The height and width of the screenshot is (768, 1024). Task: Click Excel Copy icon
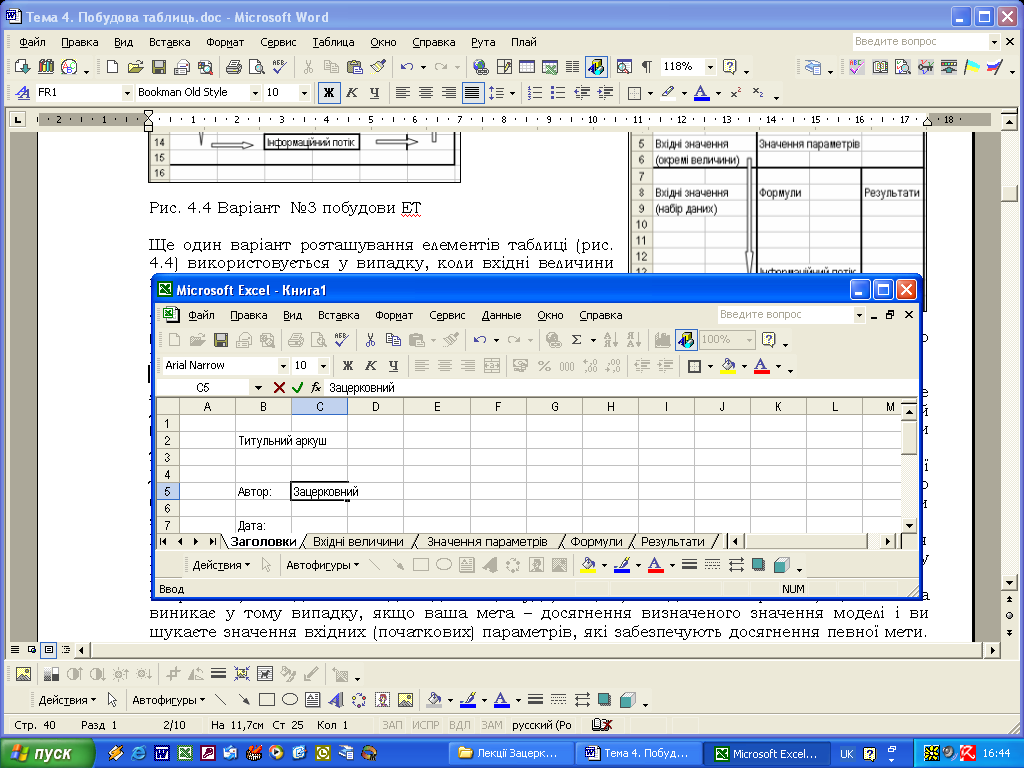click(x=393, y=340)
